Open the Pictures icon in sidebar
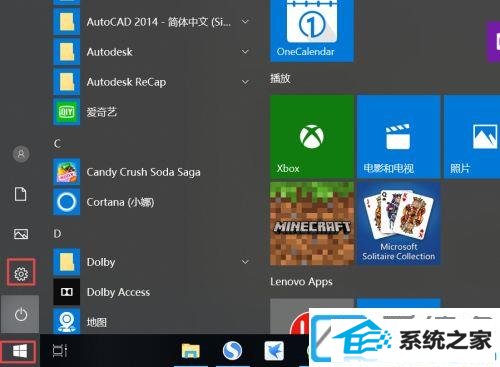The image size is (500, 367). [21, 234]
